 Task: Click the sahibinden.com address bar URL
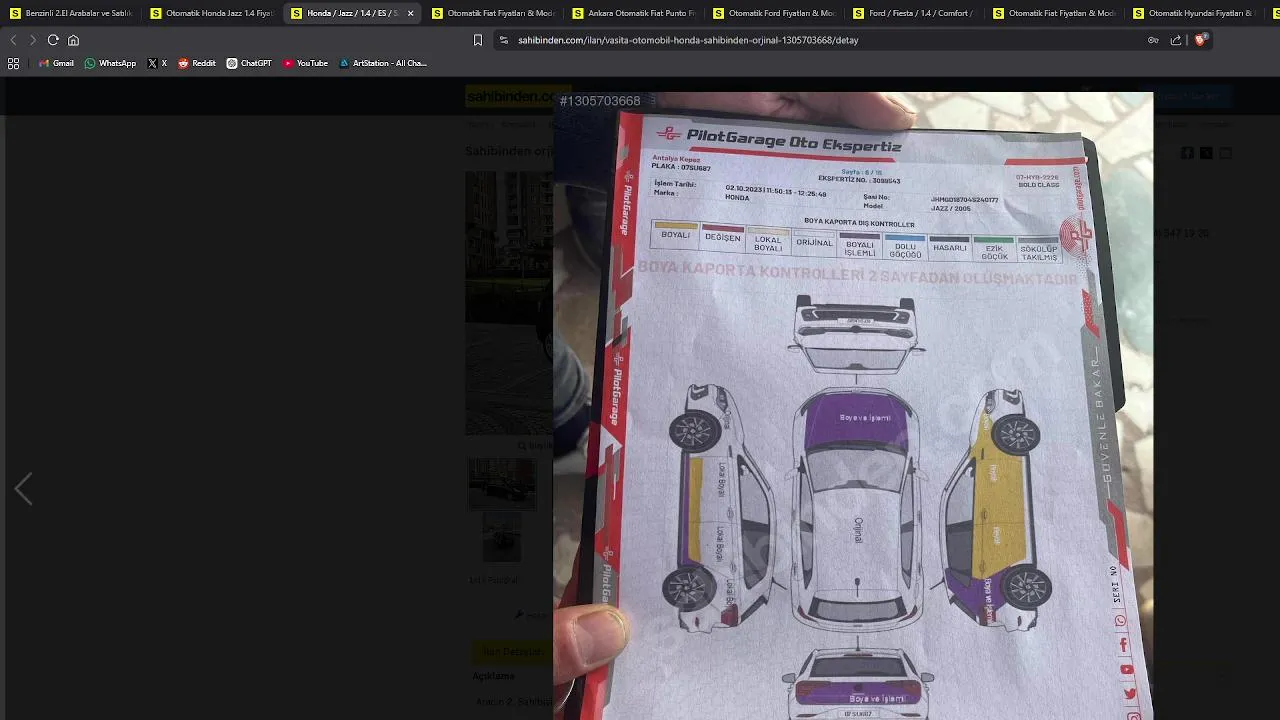688,40
